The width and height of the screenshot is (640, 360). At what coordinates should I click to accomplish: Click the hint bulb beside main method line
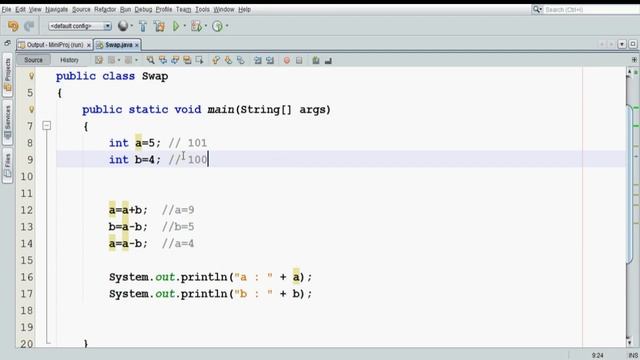[x=31, y=109]
